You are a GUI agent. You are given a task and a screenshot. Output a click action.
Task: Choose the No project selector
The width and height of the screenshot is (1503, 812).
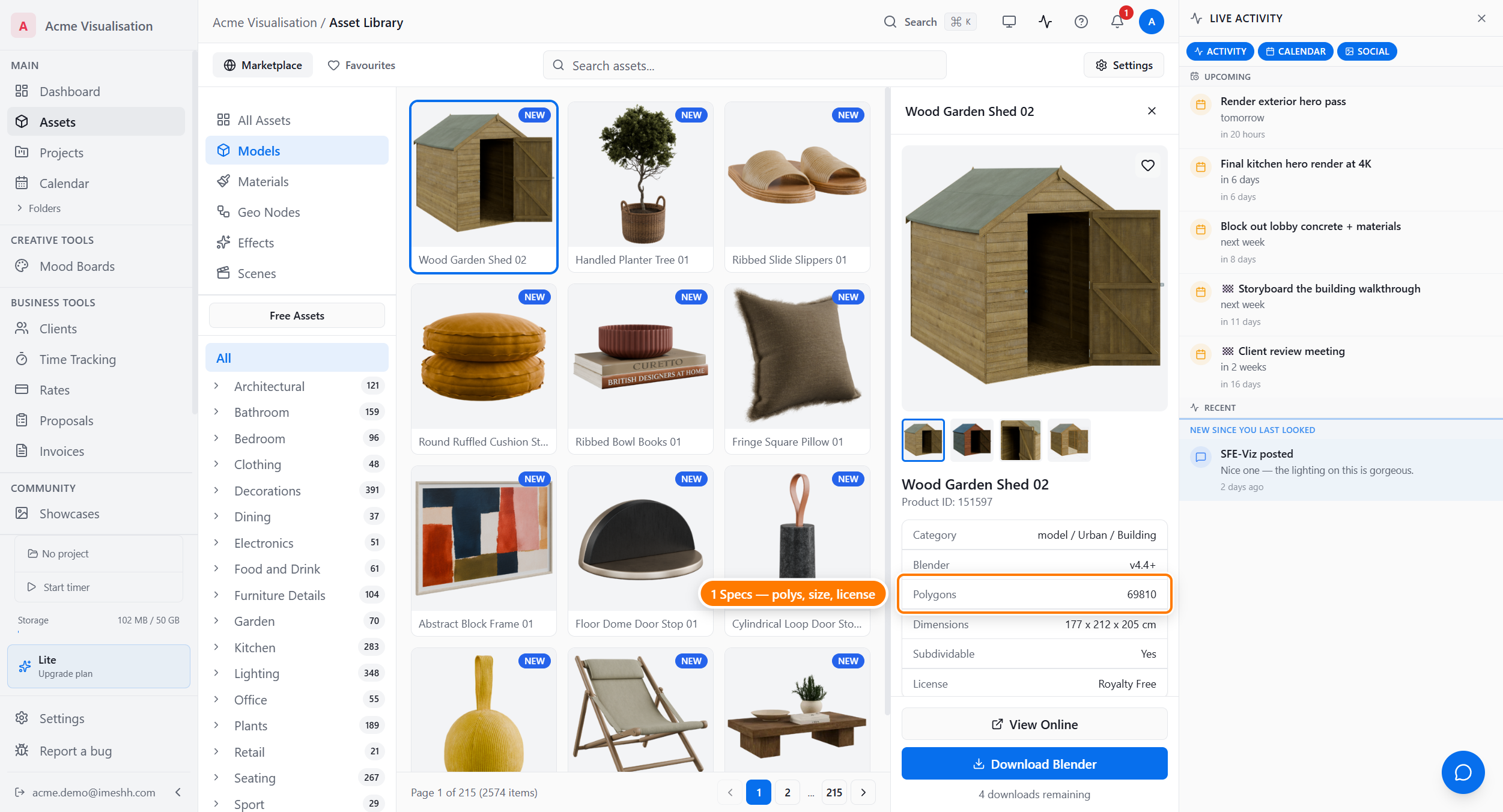click(x=99, y=553)
